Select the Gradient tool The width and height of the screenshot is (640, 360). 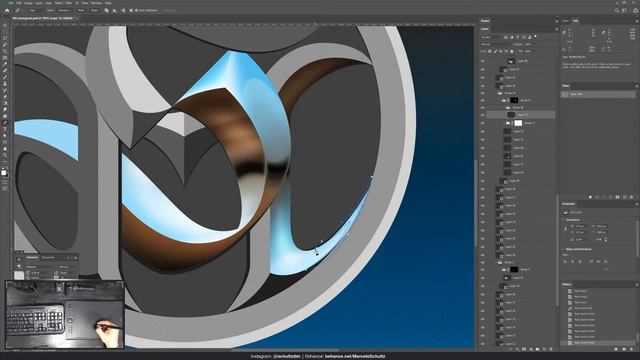click(5, 103)
